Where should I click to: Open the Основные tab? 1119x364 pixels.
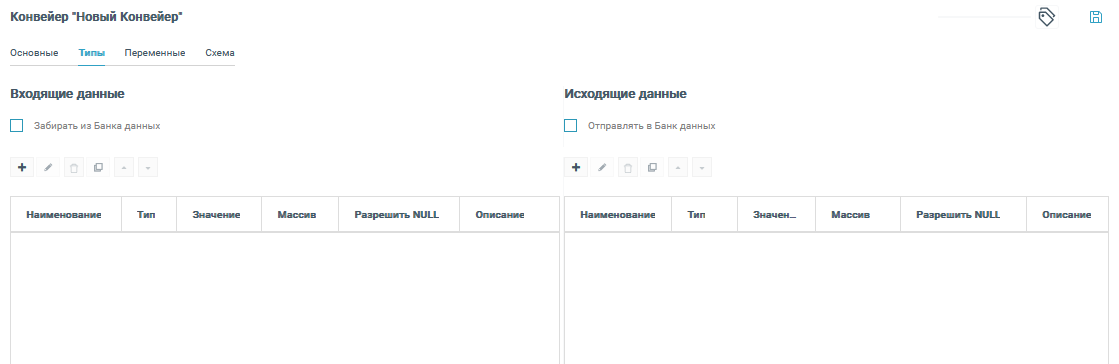coord(34,54)
